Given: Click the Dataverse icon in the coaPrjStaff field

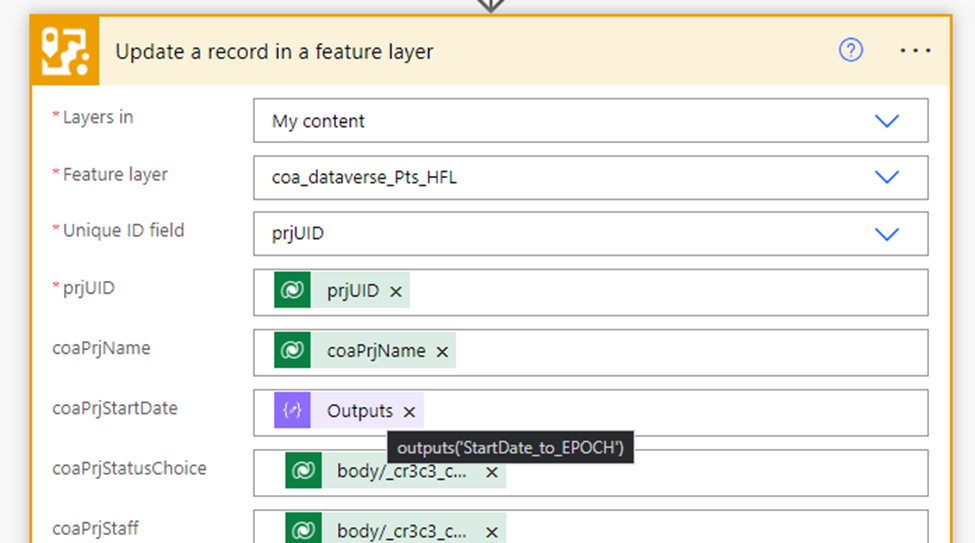Looking at the screenshot, I should coord(303,530).
